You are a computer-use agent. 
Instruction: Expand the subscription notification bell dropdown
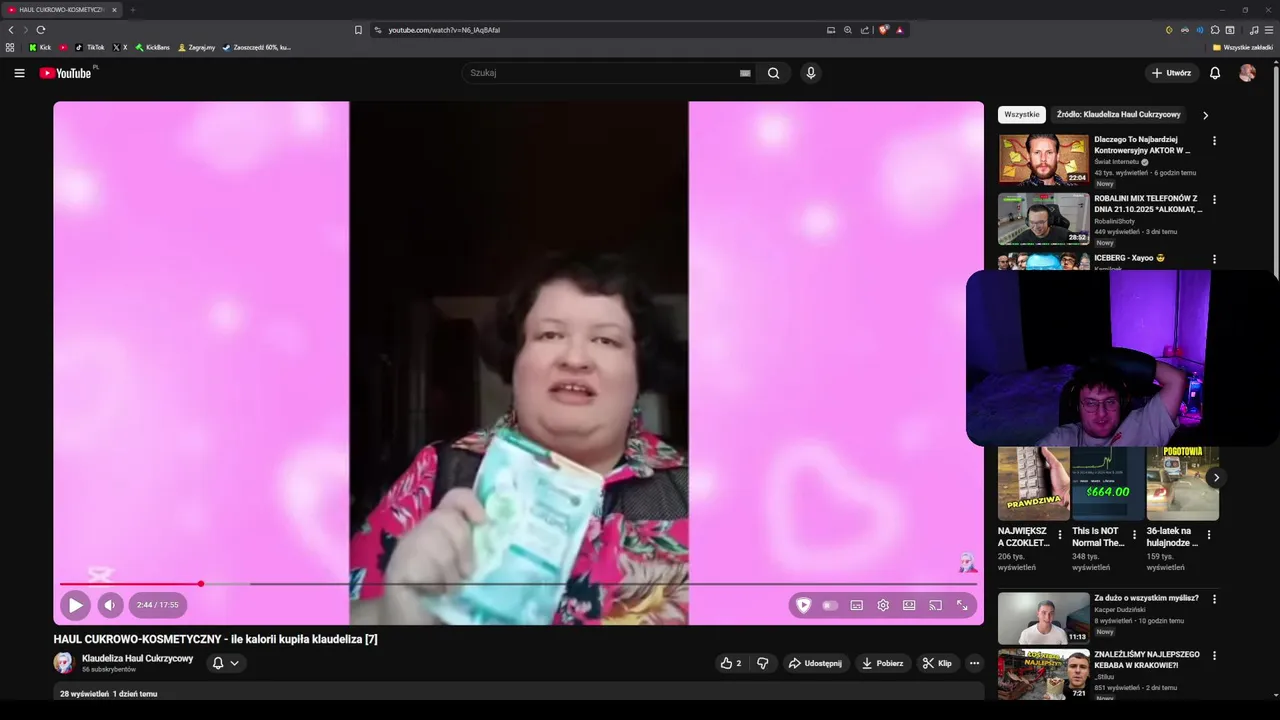coord(226,663)
